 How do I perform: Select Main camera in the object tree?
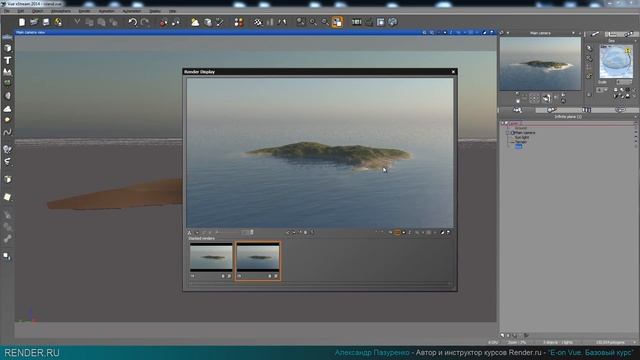click(525, 133)
